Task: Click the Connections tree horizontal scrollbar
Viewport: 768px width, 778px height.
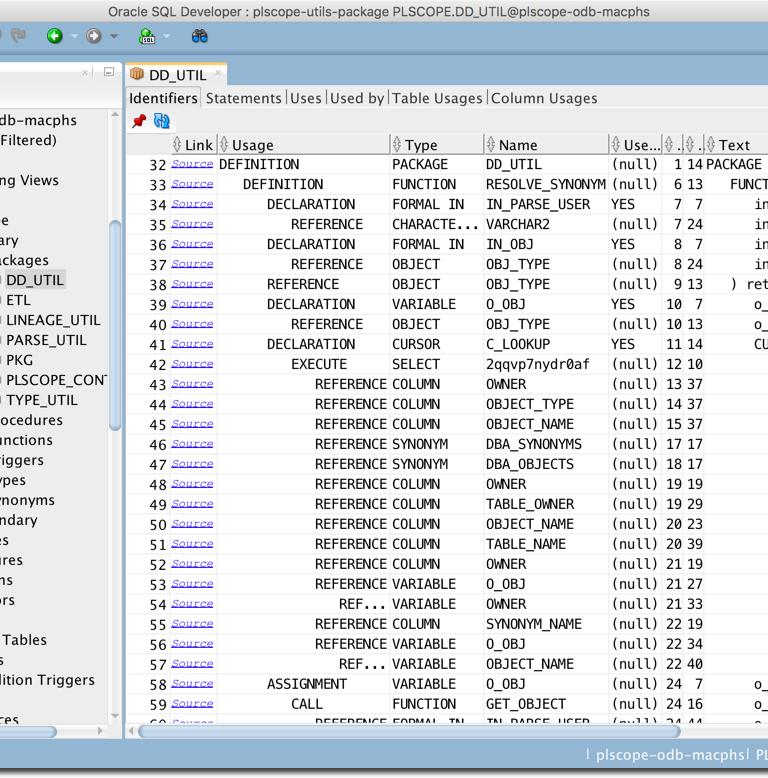Action: coord(28,731)
